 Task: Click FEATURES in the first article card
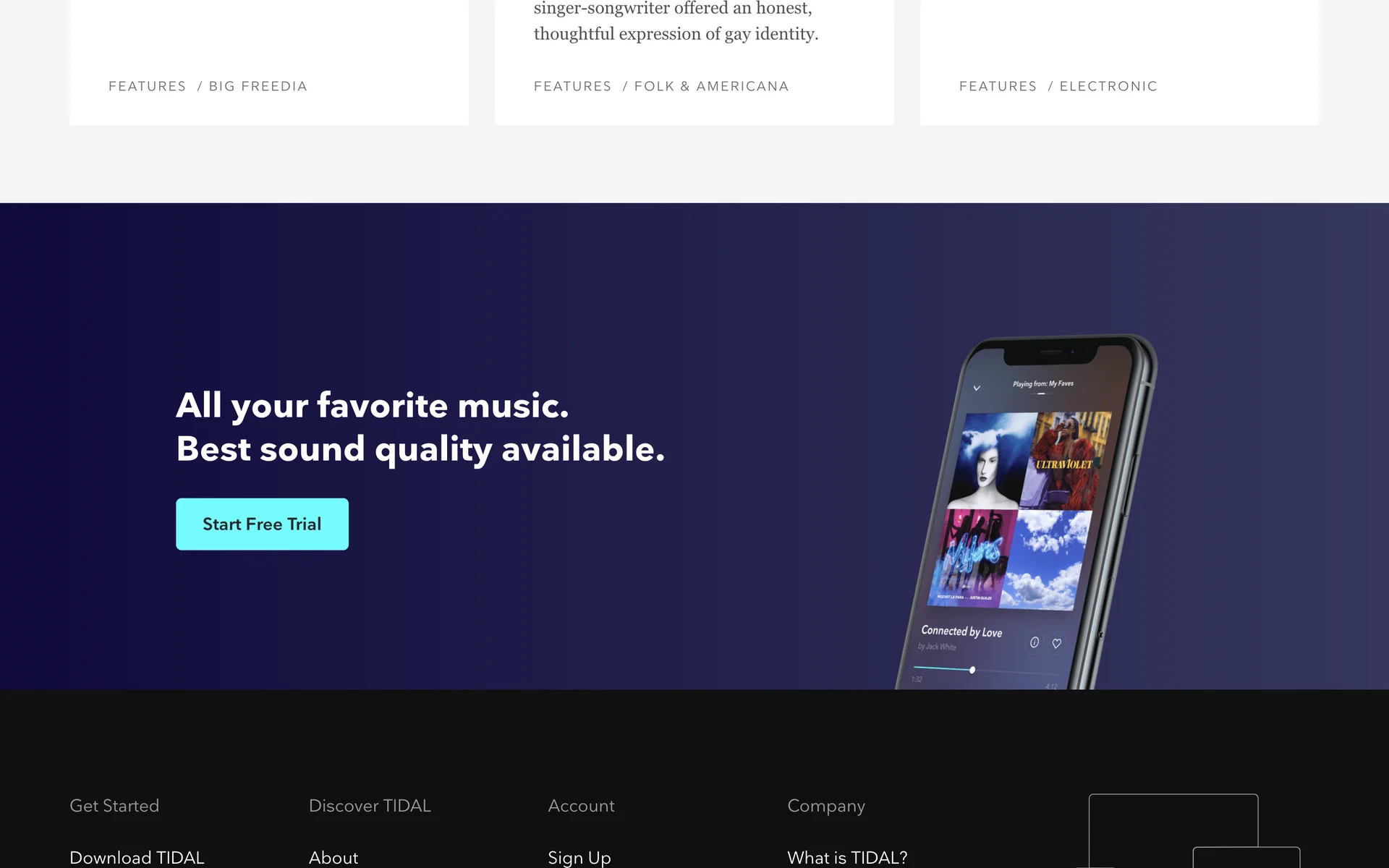point(148,86)
